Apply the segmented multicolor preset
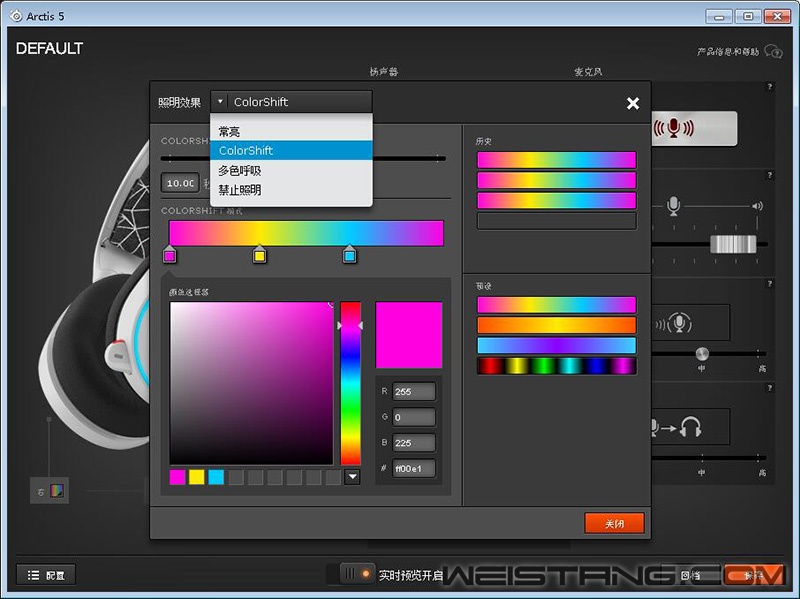 (x=557, y=366)
